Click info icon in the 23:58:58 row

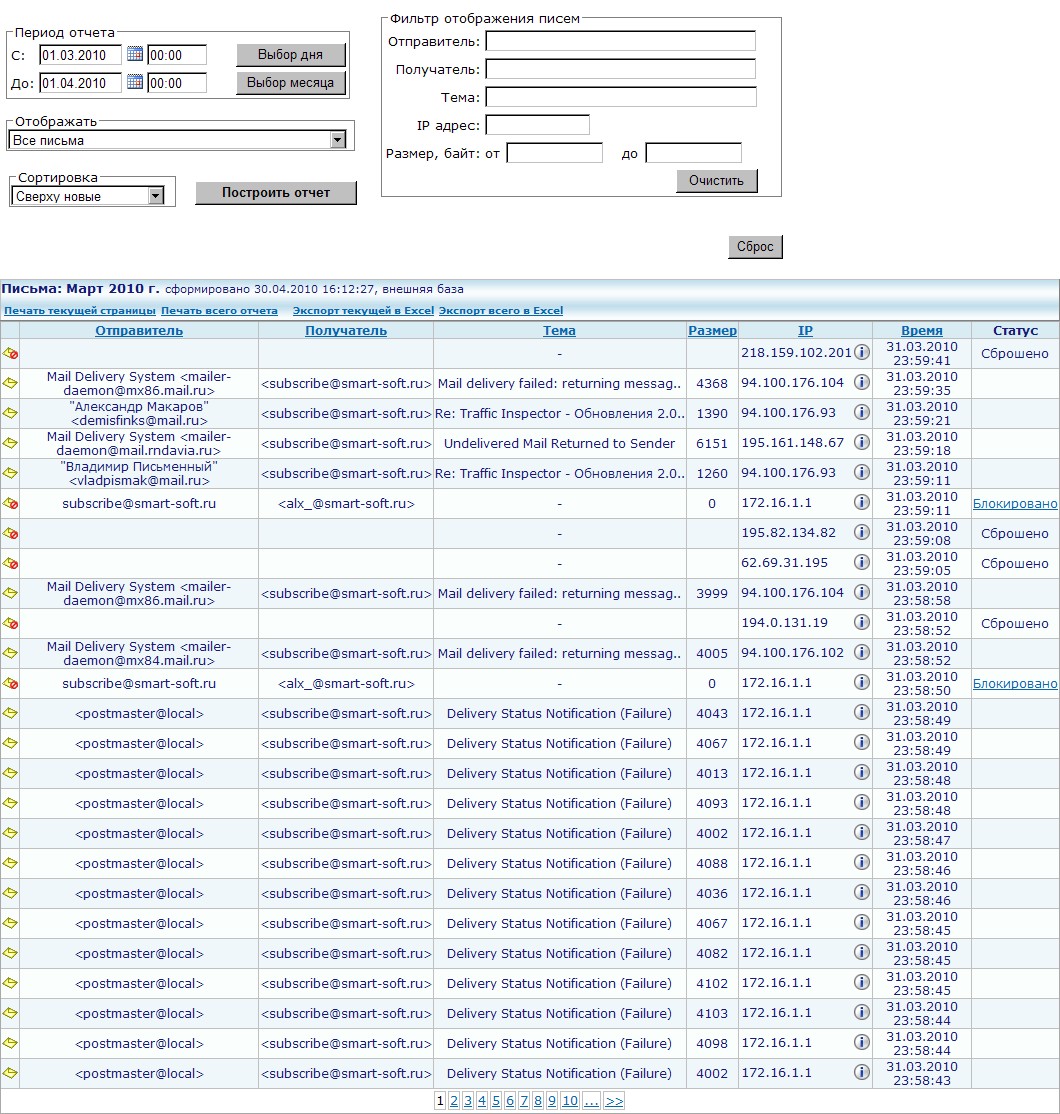tap(862, 592)
